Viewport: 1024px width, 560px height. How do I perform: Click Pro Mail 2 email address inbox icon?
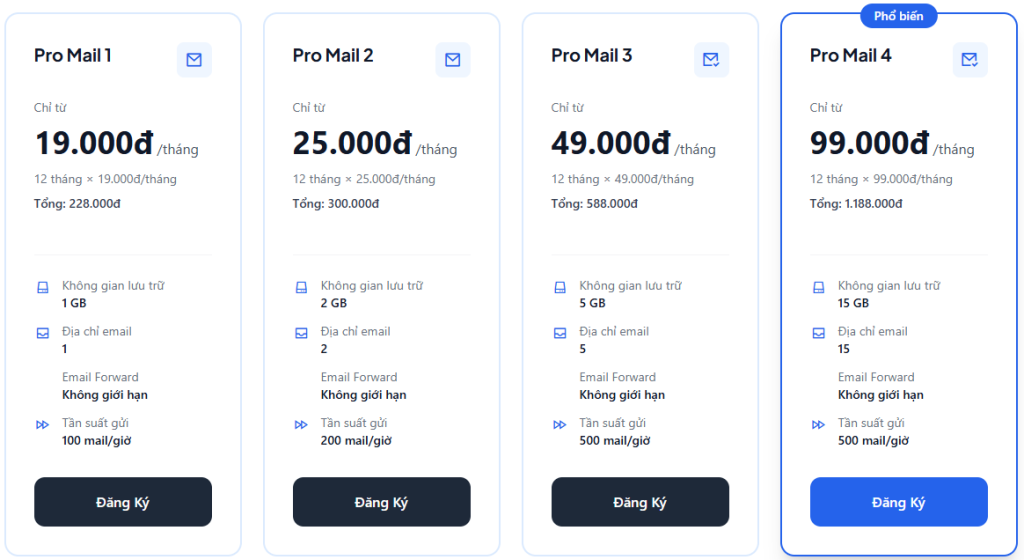point(301,333)
